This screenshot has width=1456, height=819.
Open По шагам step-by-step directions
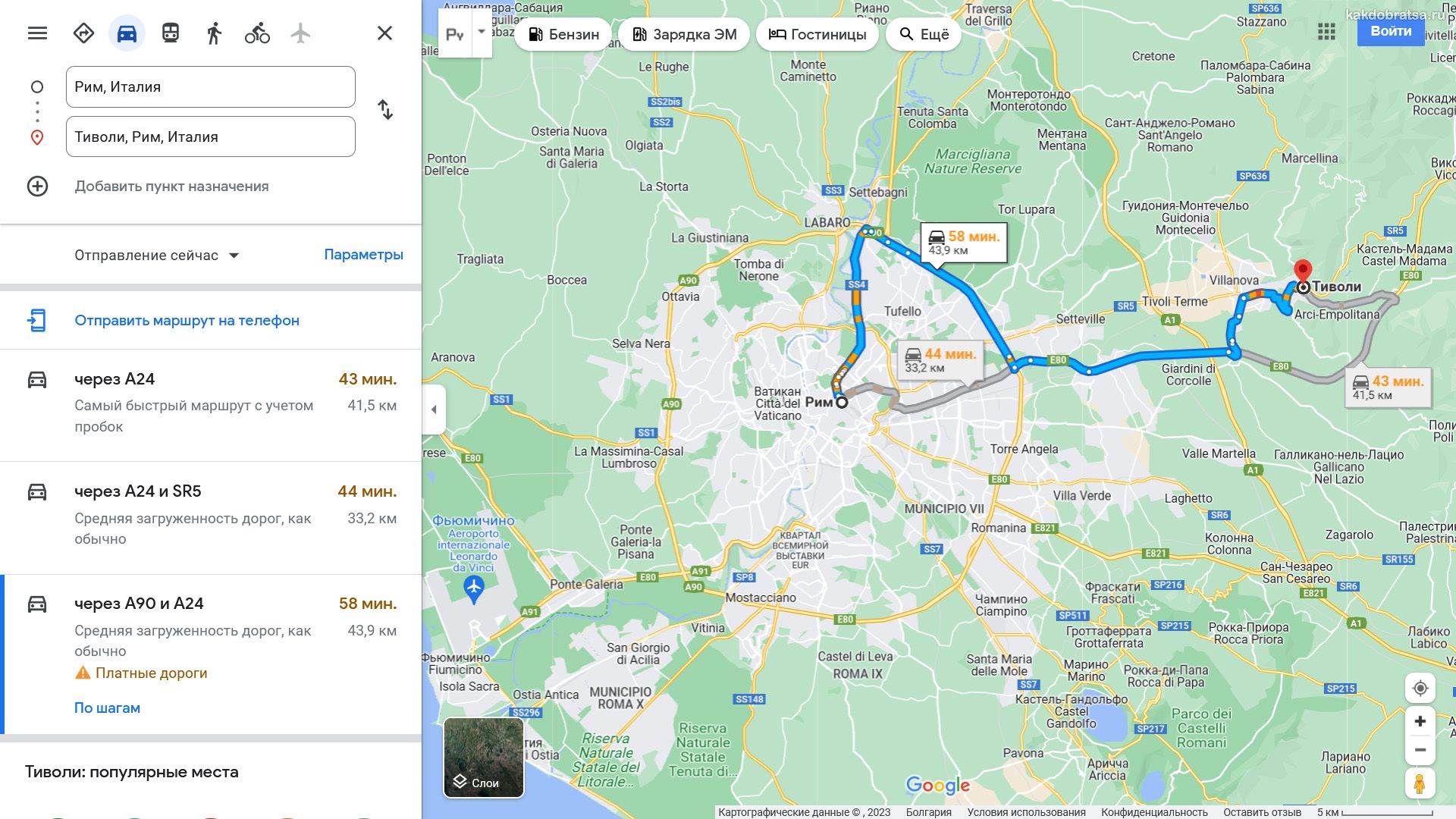[x=107, y=708]
